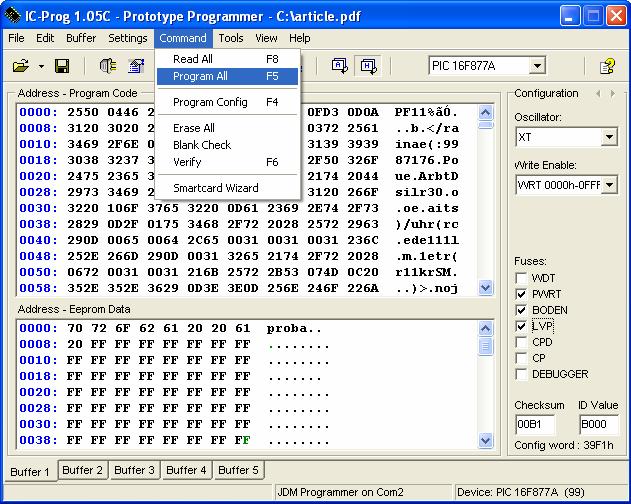
Task: Click 'Config word : 39F1h' text
Action: point(564,445)
